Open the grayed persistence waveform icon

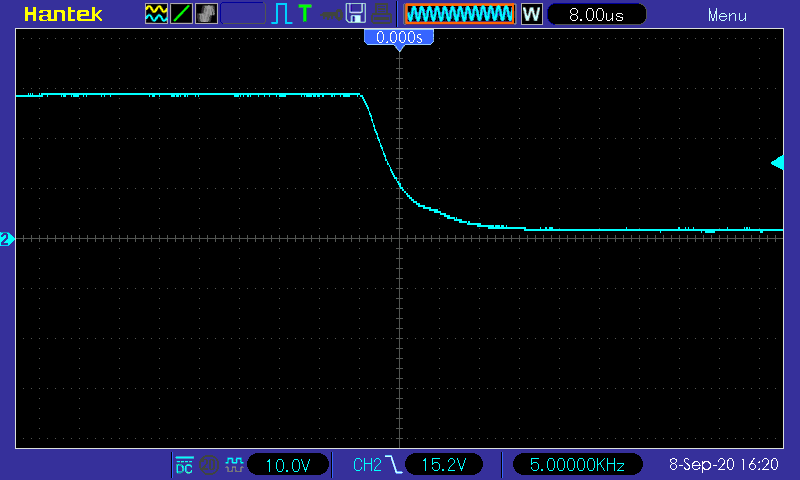click(x=206, y=14)
